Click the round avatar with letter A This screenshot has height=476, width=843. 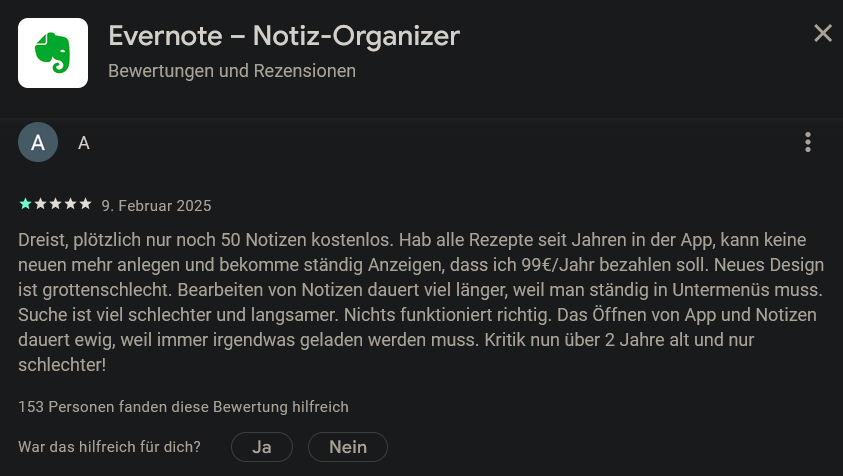38,142
